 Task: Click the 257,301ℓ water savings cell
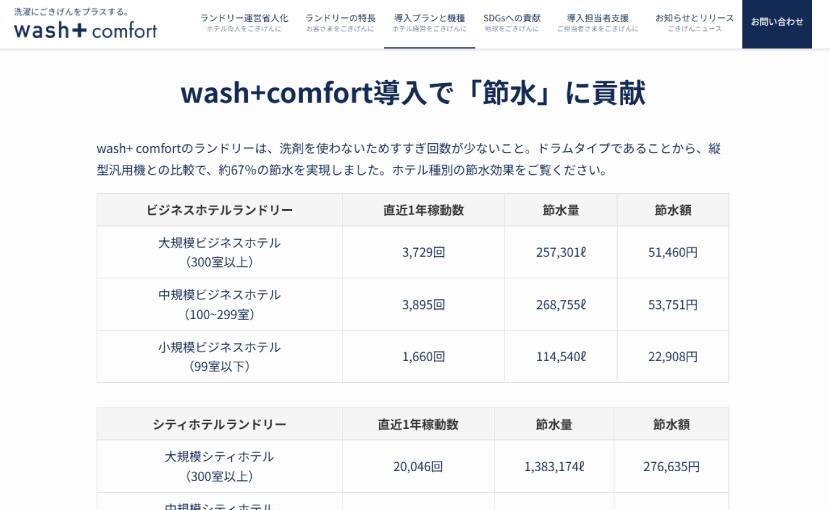tap(560, 252)
